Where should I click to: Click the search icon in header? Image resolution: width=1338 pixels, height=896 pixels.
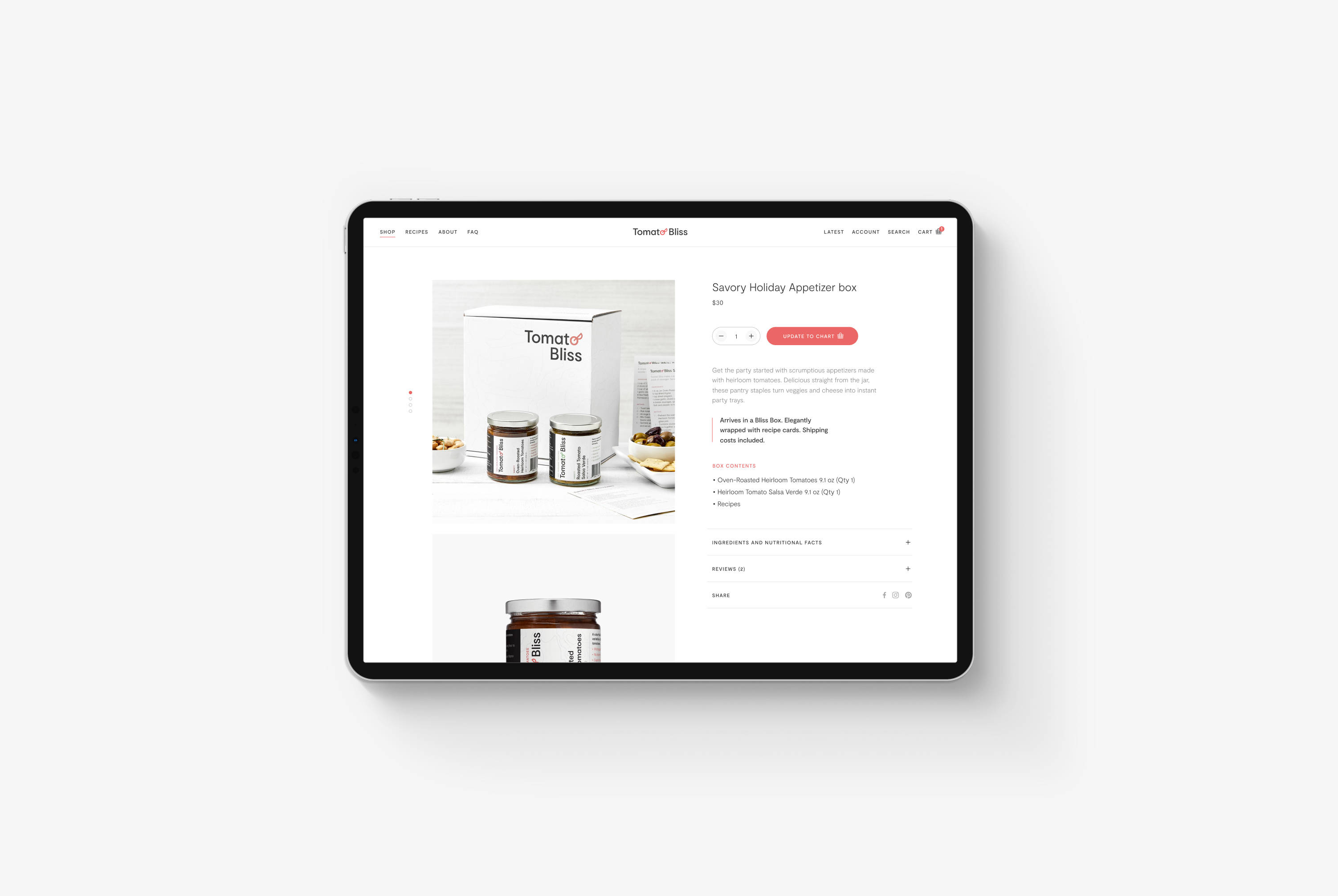(x=898, y=232)
